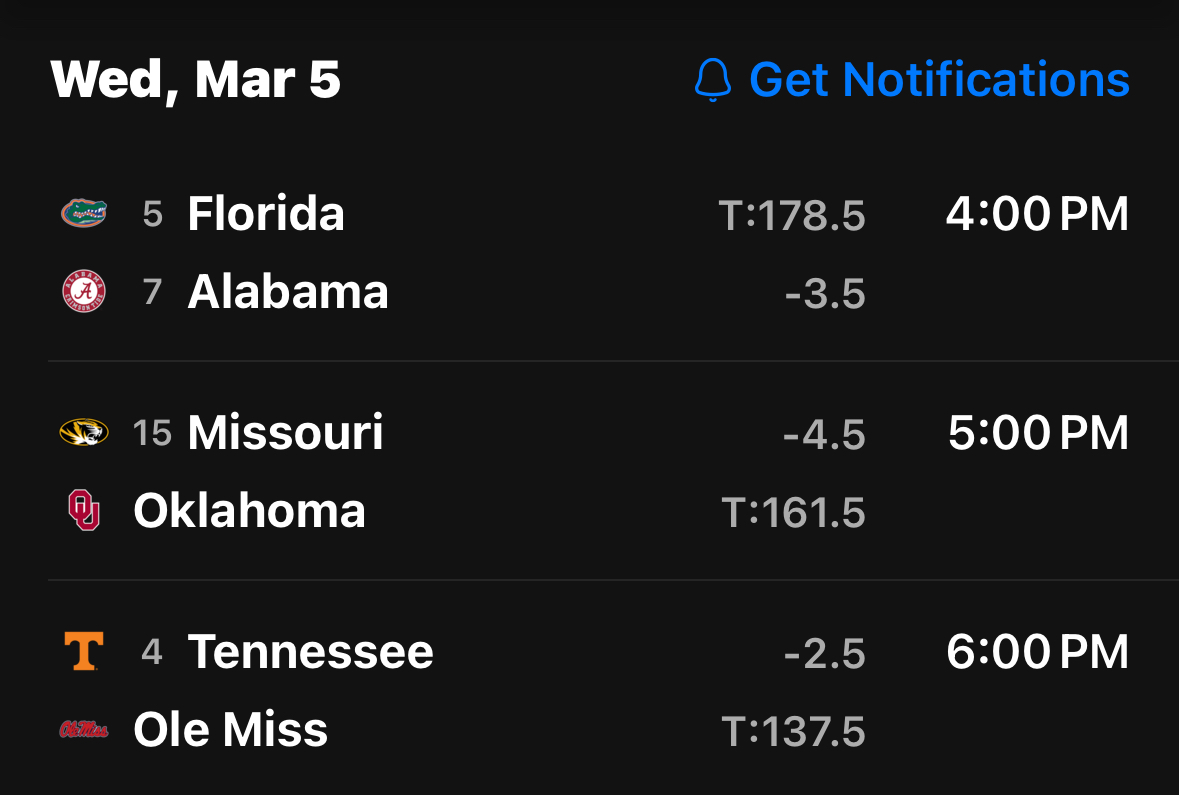Select the Florida team name

point(266,213)
